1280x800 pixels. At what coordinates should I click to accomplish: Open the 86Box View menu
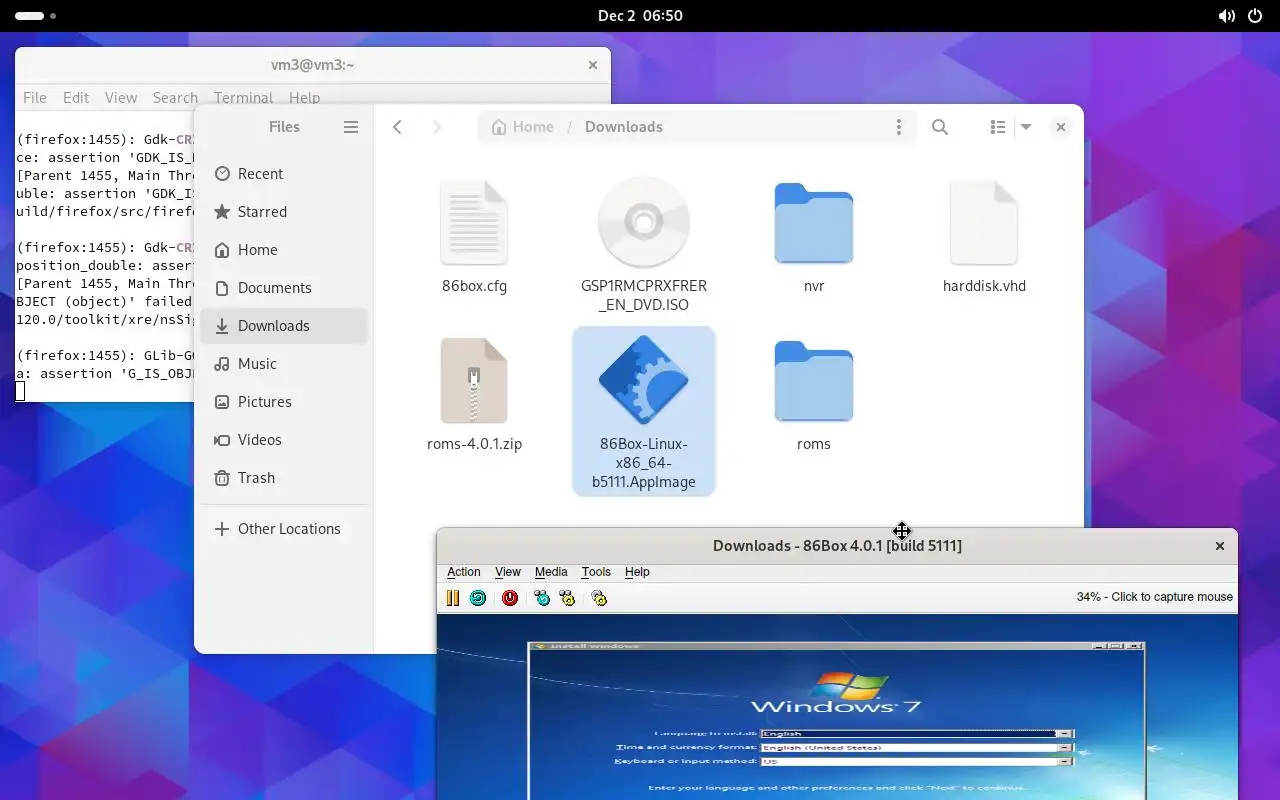(x=508, y=572)
